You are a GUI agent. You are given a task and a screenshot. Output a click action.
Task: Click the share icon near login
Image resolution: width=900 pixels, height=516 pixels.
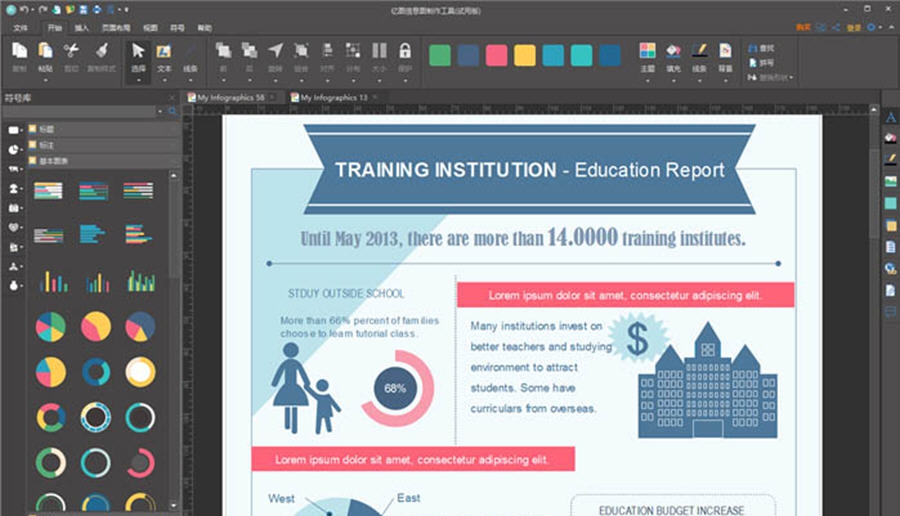point(836,28)
